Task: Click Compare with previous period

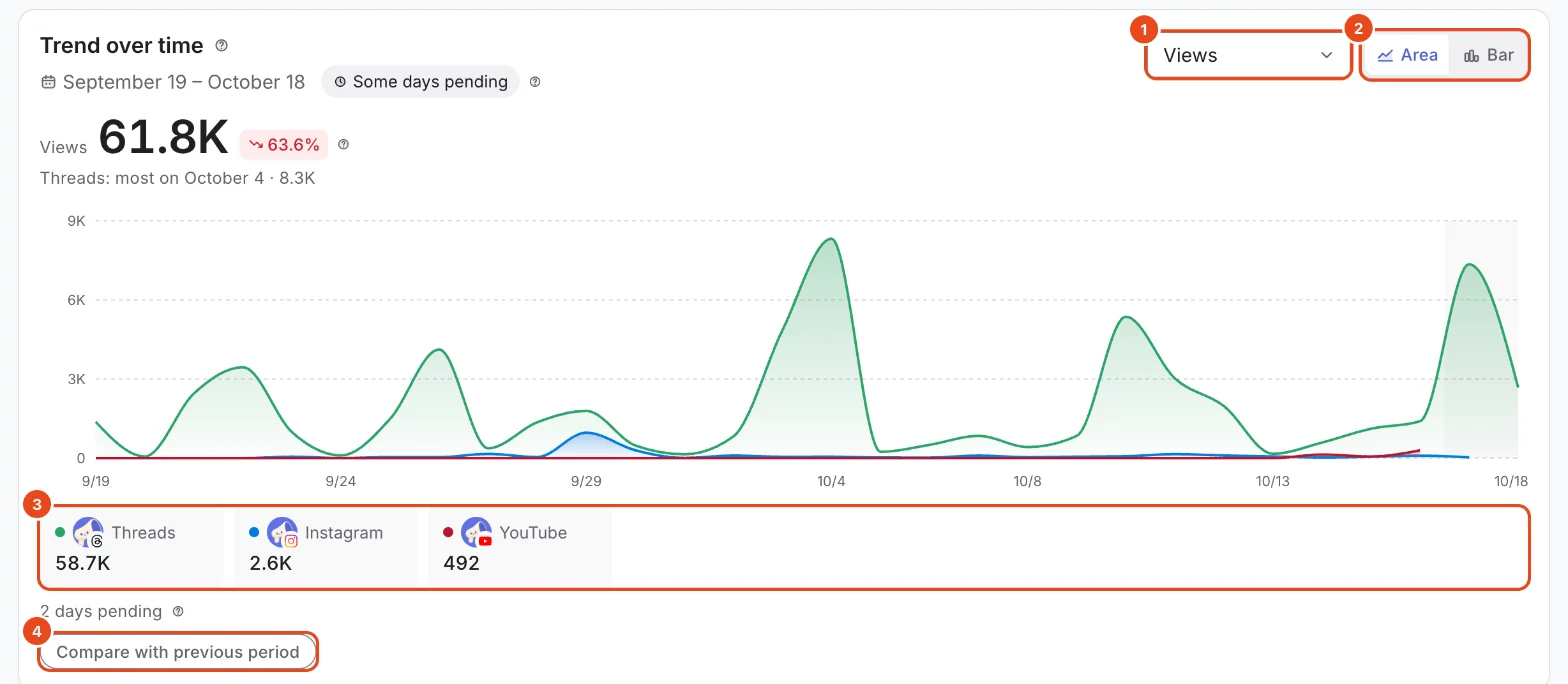Action: pyautogui.click(x=178, y=652)
